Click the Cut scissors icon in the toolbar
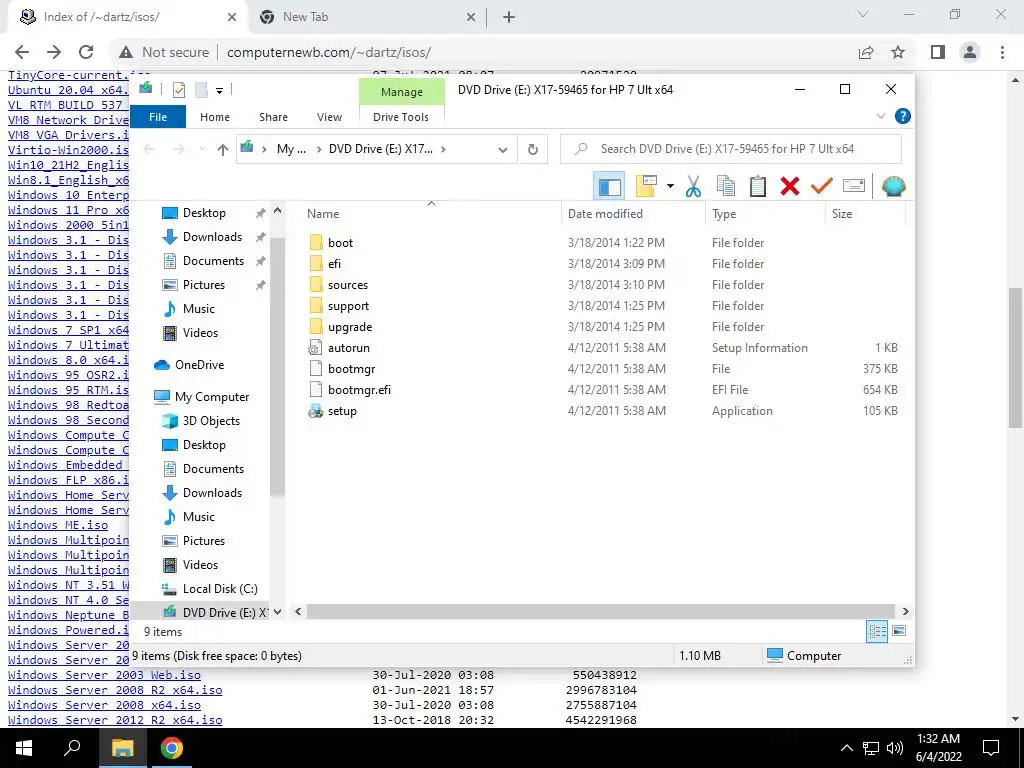The image size is (1024, 768). click(693, 186)
